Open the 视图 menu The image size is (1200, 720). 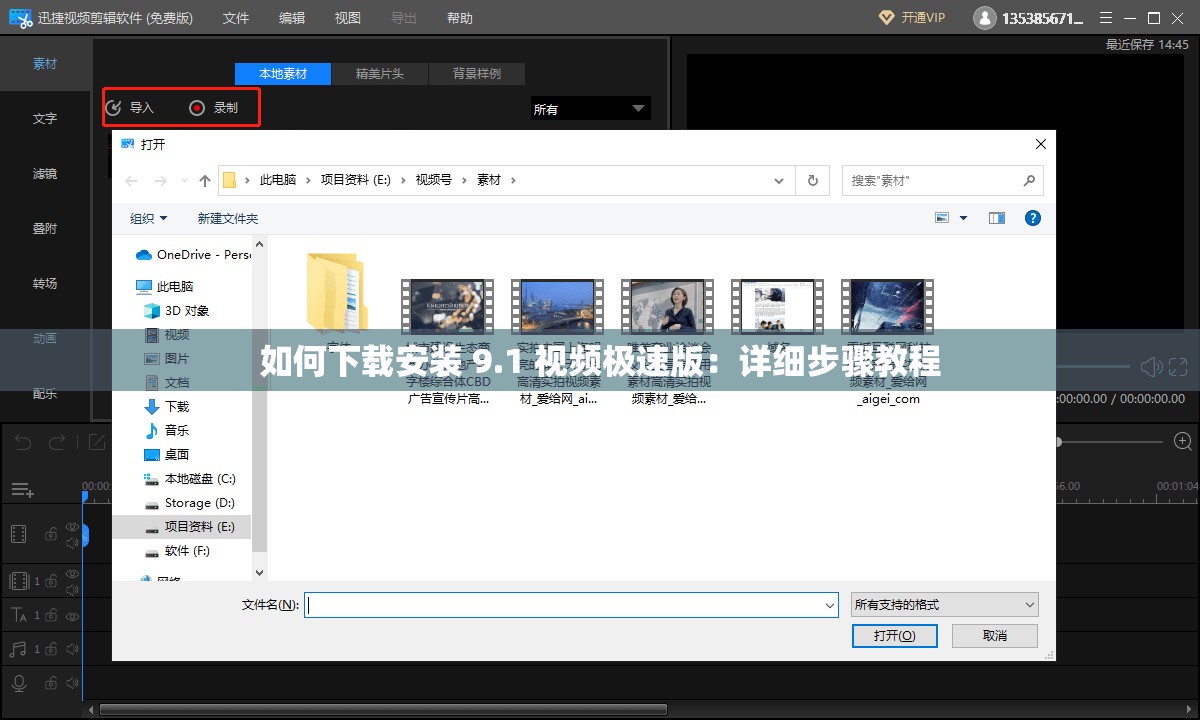348,18
